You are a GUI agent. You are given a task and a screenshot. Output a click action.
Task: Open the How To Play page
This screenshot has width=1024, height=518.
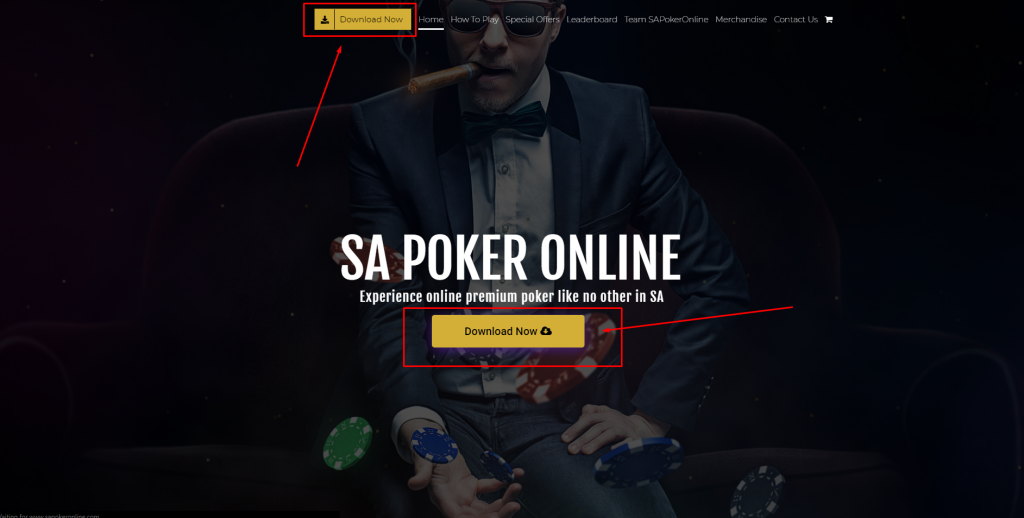click(475, 20)
